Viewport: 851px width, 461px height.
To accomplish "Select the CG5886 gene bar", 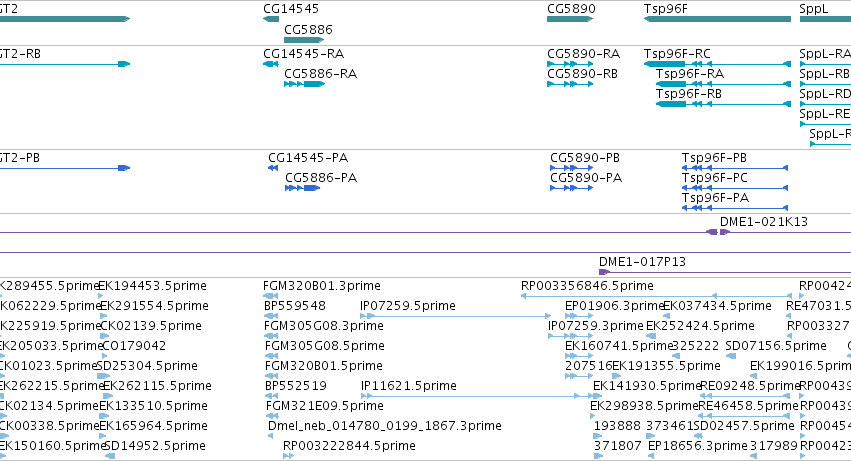I will tap(304, 40).
